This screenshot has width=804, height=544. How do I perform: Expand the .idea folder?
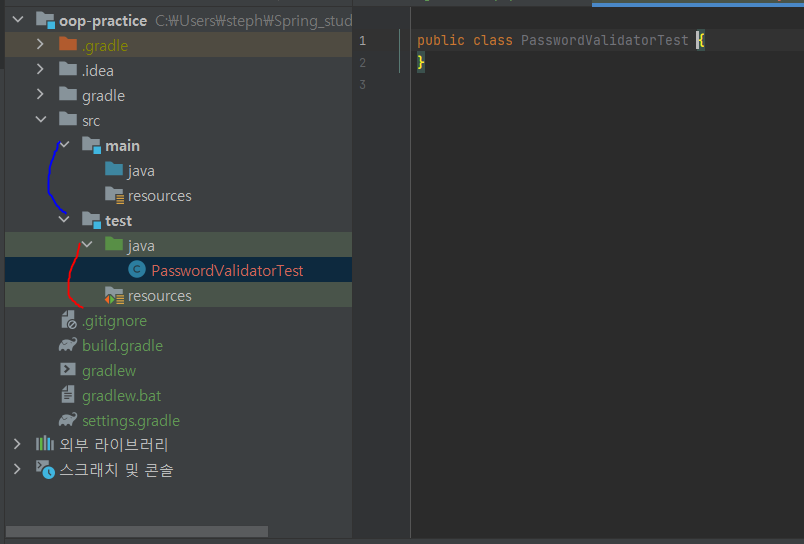tap(41, 69)
